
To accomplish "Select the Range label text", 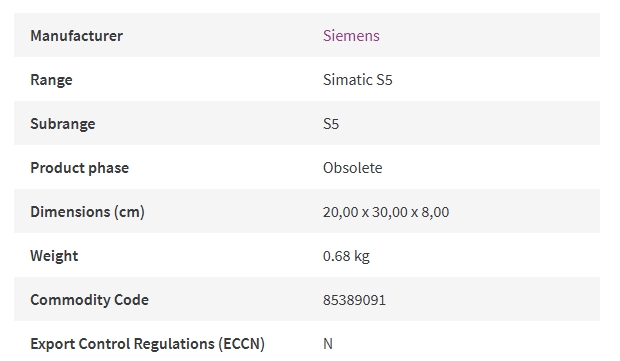I will (51, 80).
